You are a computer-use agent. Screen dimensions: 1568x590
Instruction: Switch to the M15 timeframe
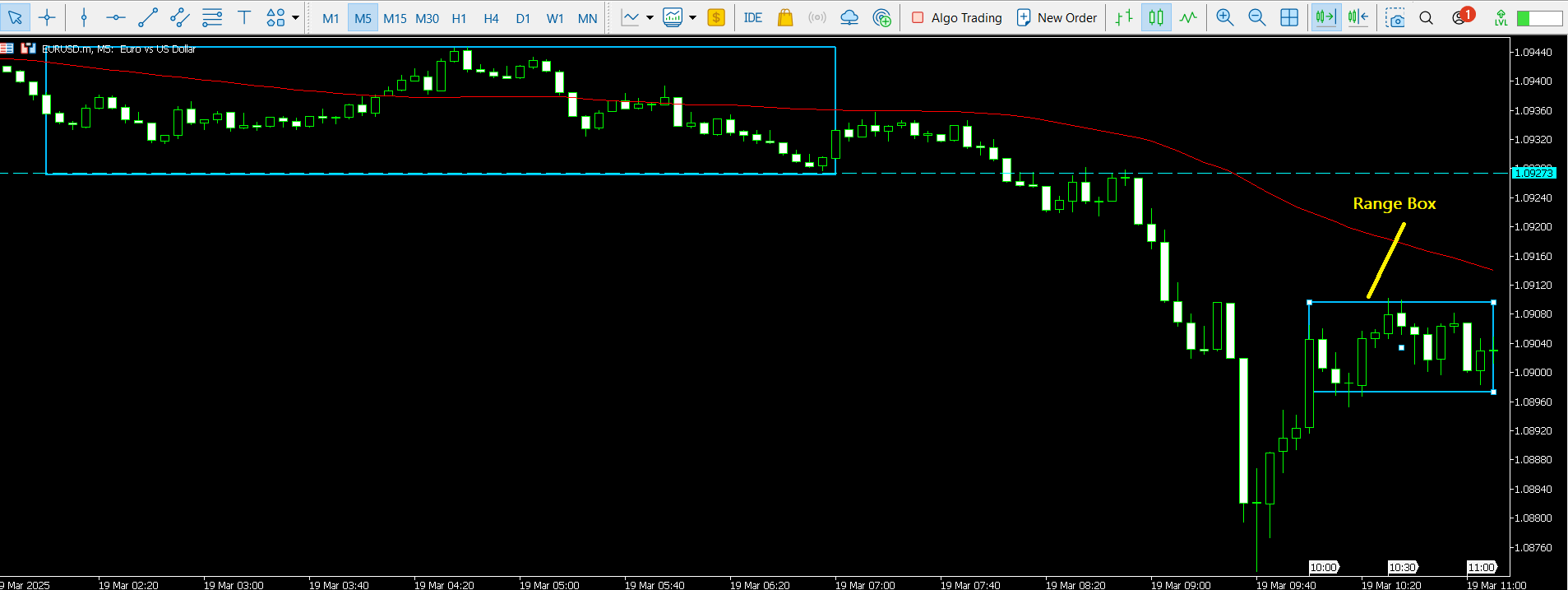[x=395, y=18]
